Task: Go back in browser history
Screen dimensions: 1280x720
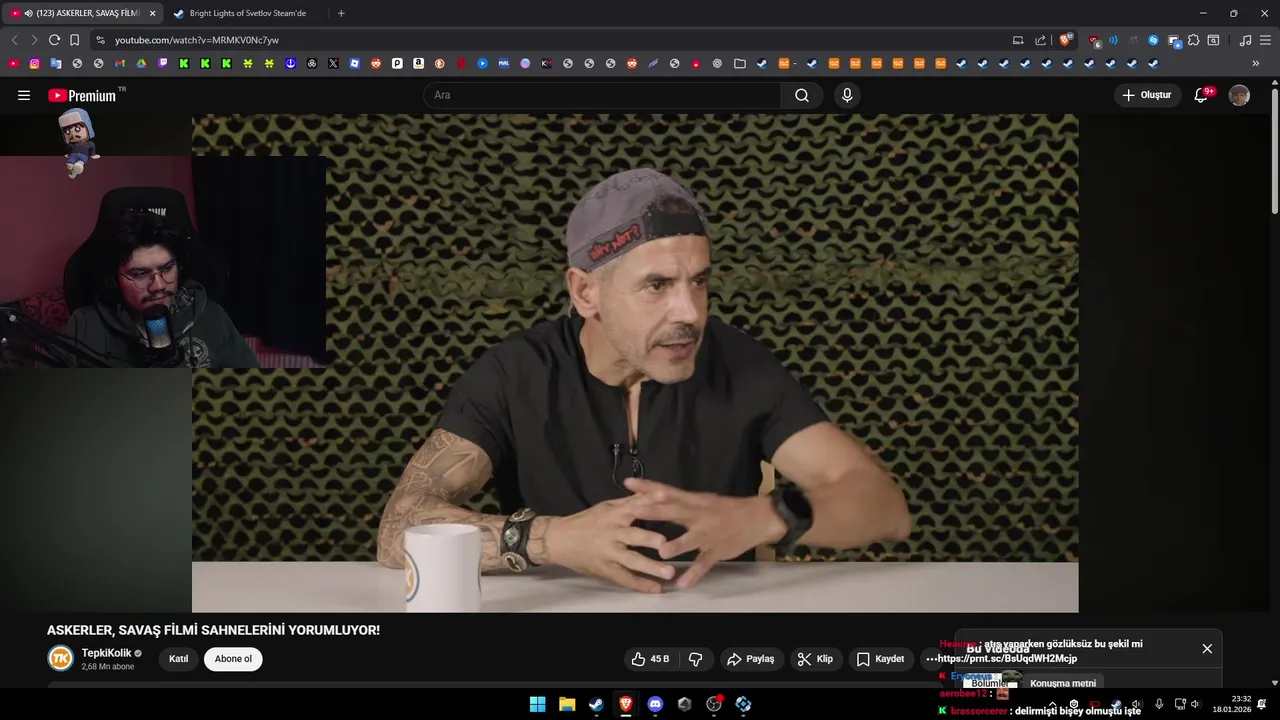Action: 14,40
